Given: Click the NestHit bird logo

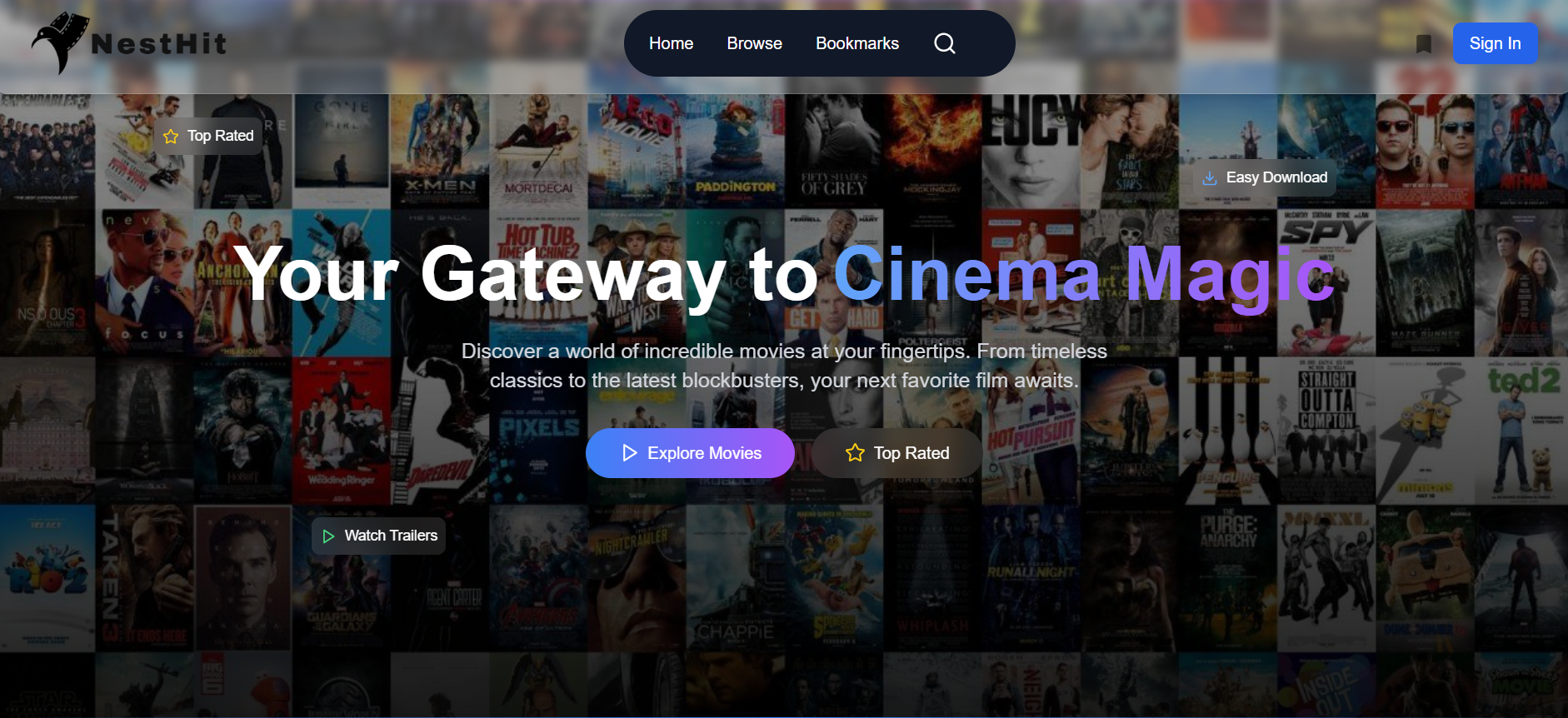Looking at the screenshot, I should click(x=60, y=42).
